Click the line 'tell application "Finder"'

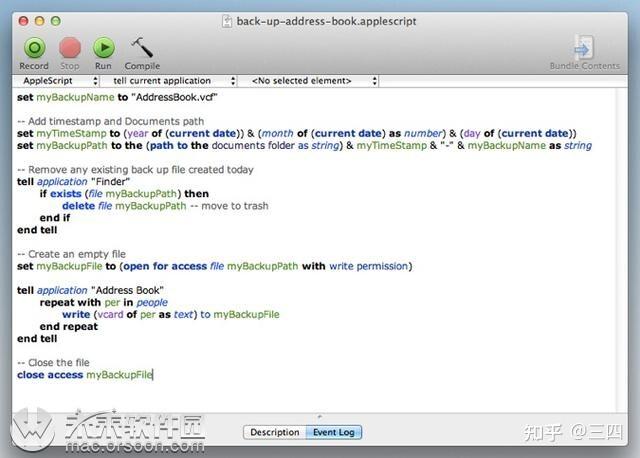click(73, 182)
